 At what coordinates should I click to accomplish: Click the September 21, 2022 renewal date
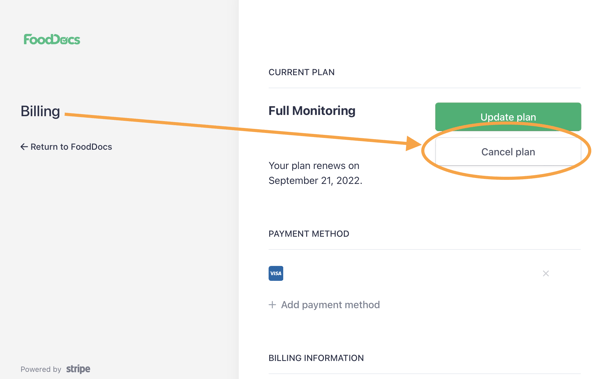point(315,181)
